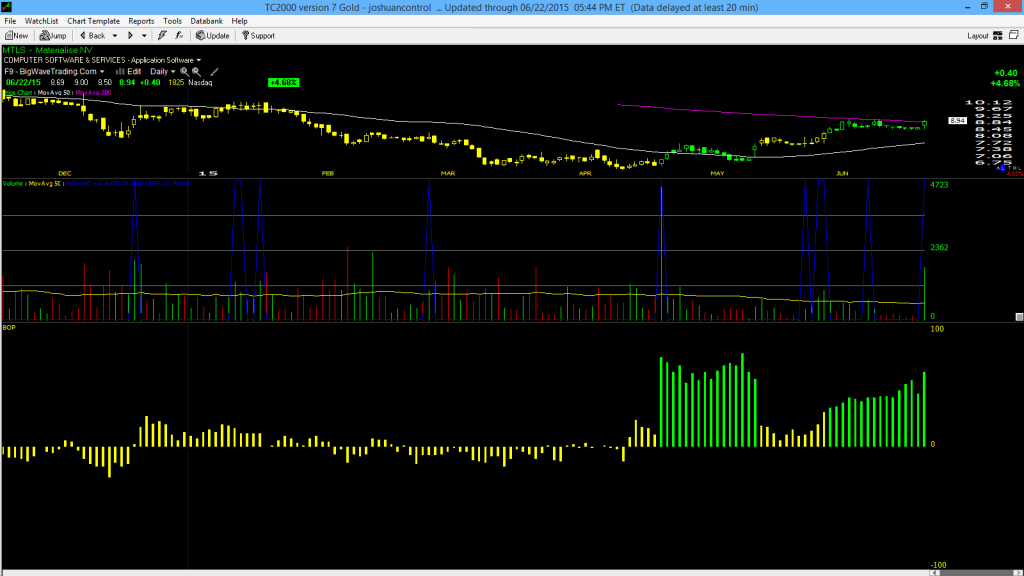
Task: Click the Update toolbar button
Action: pyautogui.click(x=213, y=36)
